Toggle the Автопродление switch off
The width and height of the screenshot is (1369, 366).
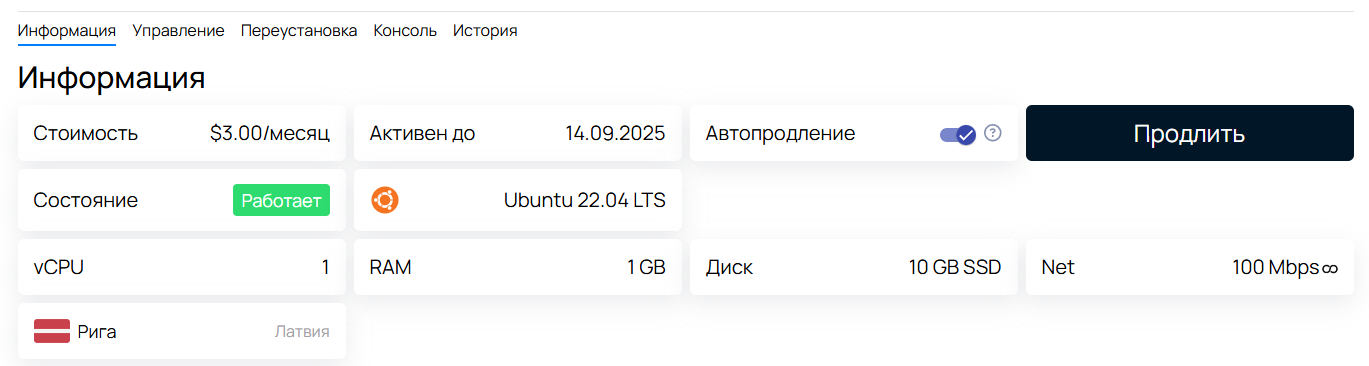[958, 134]
